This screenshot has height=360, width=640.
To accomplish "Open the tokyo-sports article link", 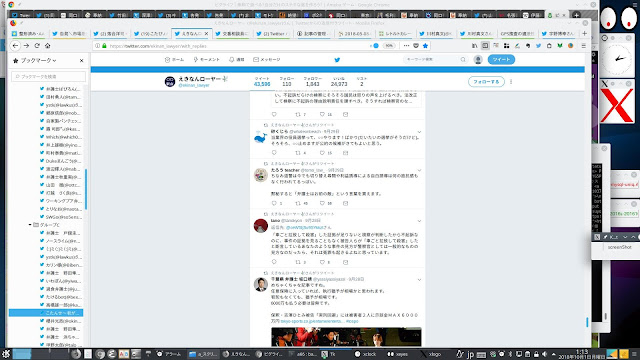I will (312, 321).
